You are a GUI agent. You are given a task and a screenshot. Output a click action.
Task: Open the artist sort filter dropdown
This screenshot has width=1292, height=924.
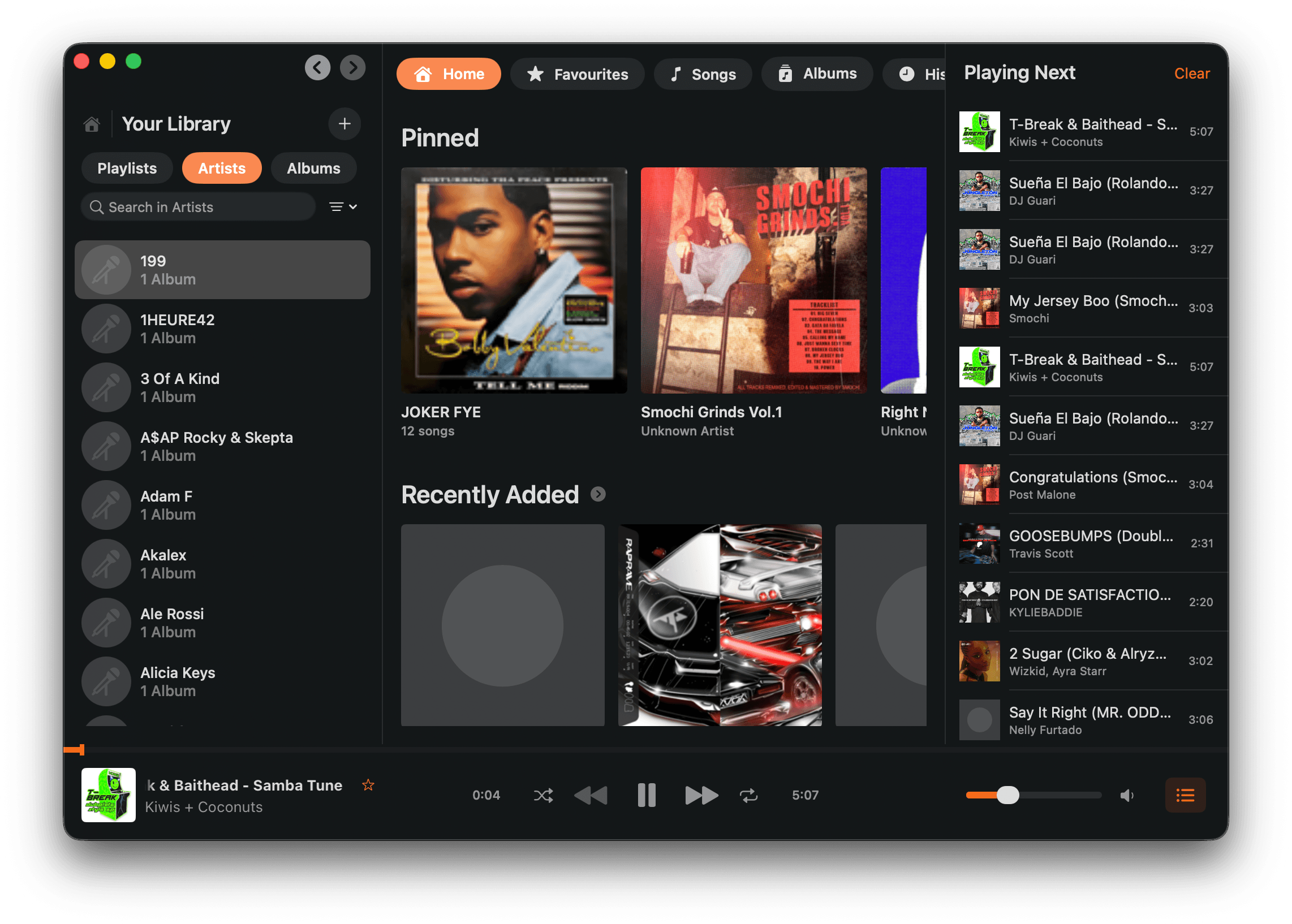pos(342,206)
